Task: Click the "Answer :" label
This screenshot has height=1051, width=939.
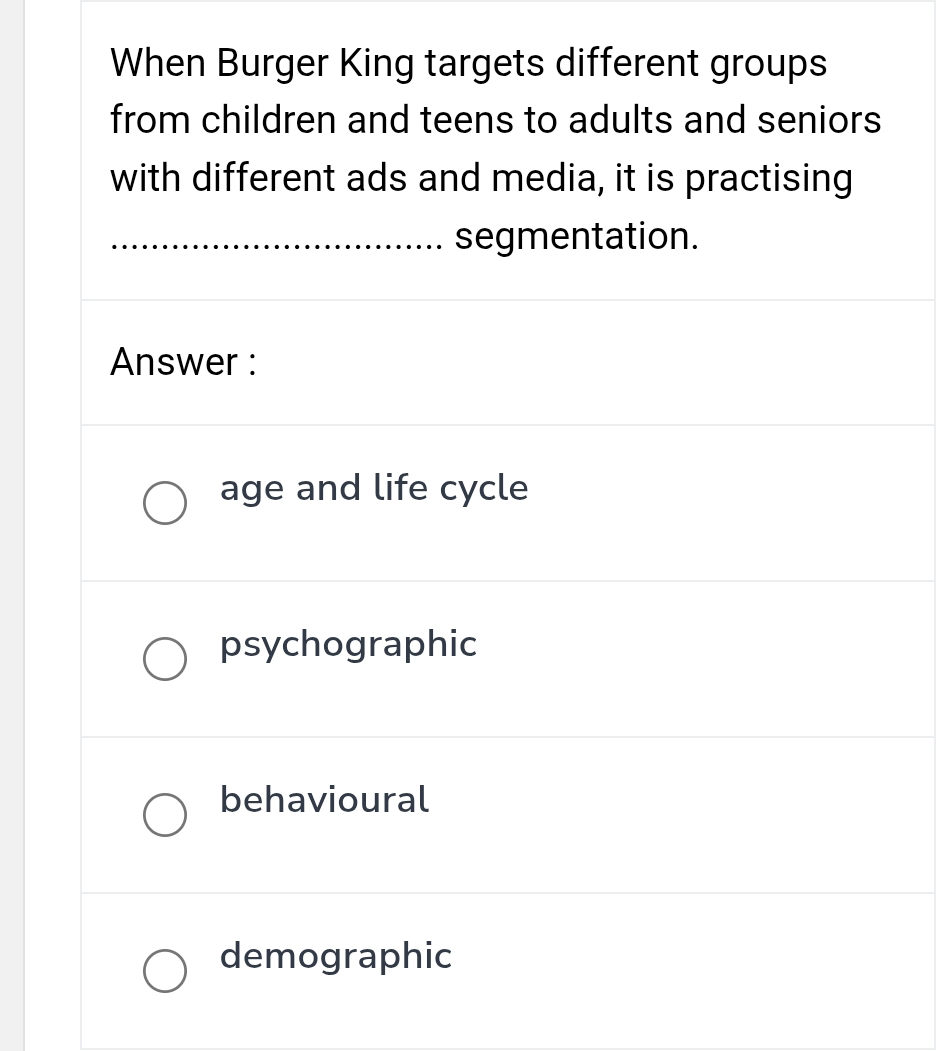Action: coord(184,362)
